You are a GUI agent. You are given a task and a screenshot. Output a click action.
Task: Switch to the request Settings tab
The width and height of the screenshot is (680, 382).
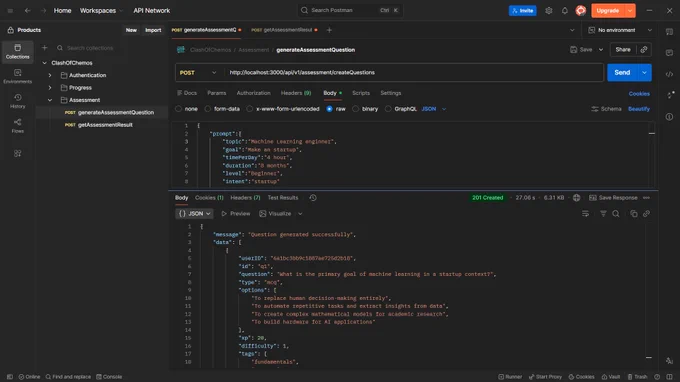[391, 93]
